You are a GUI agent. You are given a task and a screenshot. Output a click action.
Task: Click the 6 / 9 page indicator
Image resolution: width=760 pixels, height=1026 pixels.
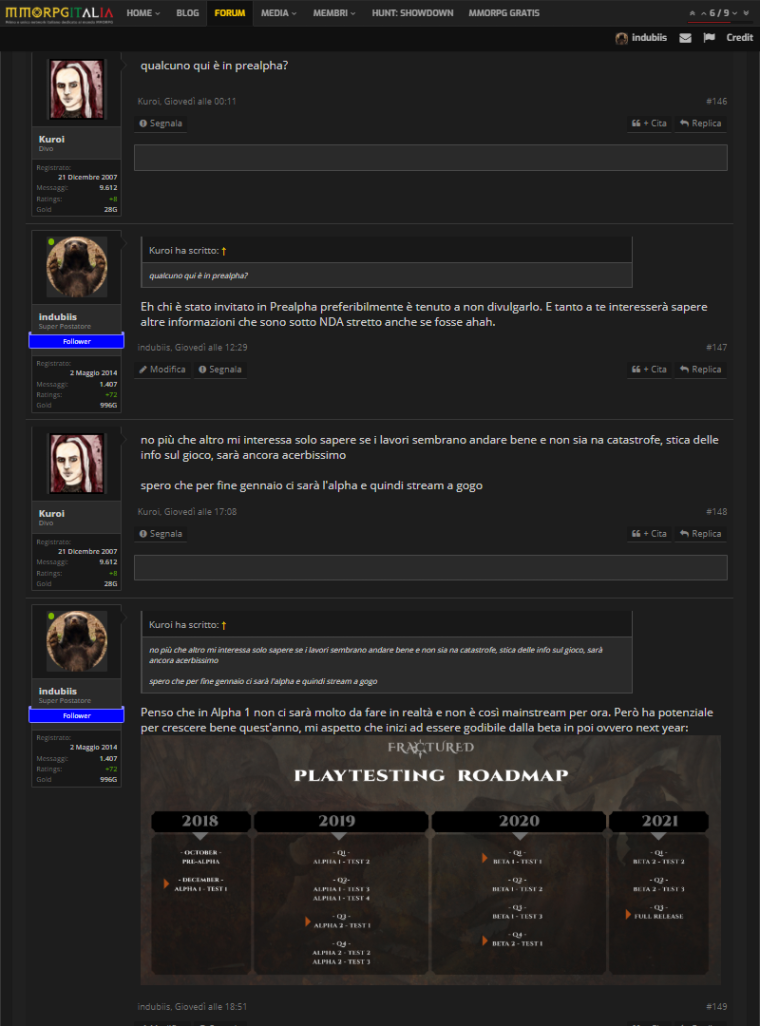click(x=719, y=13)
